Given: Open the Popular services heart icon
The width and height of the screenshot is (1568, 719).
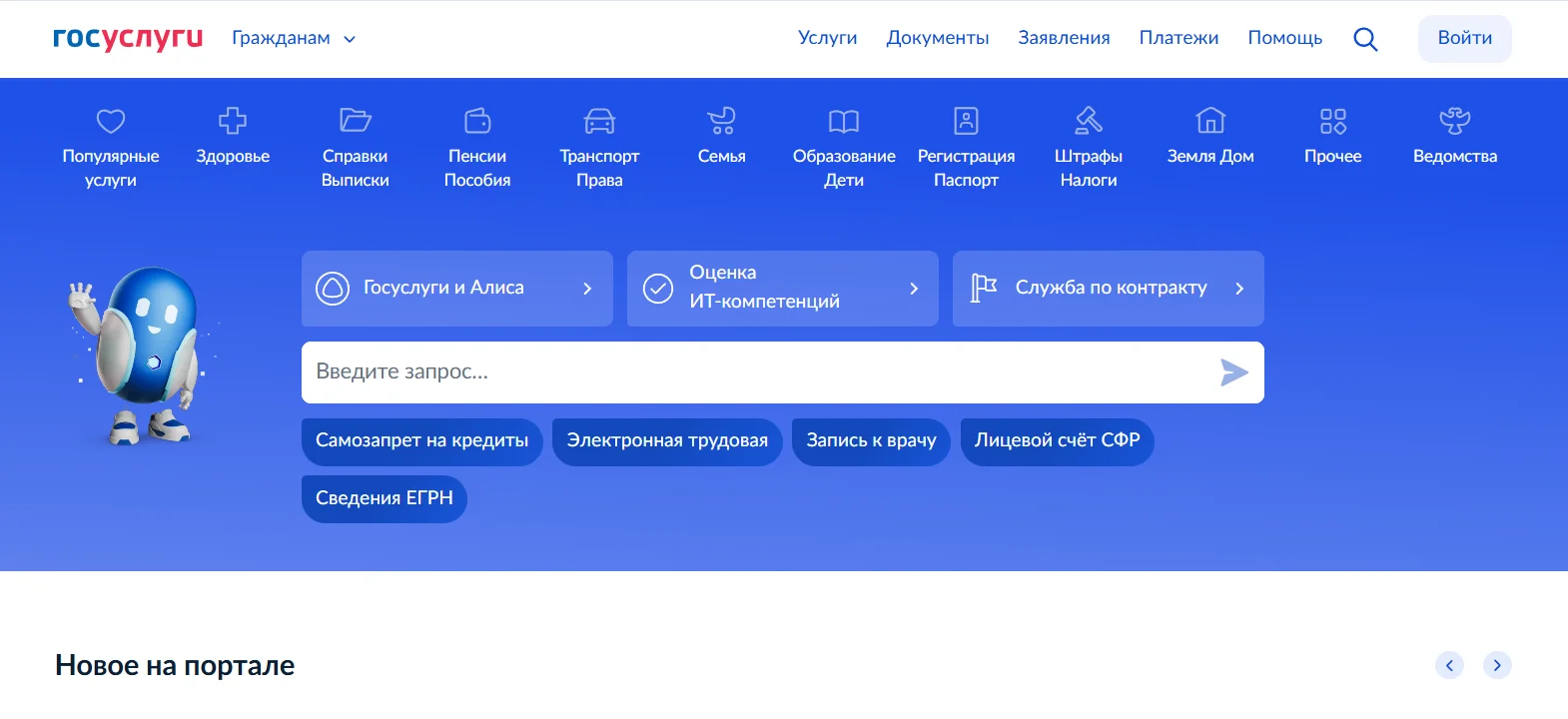Looking at the screenshot, I should pos(111,121).
